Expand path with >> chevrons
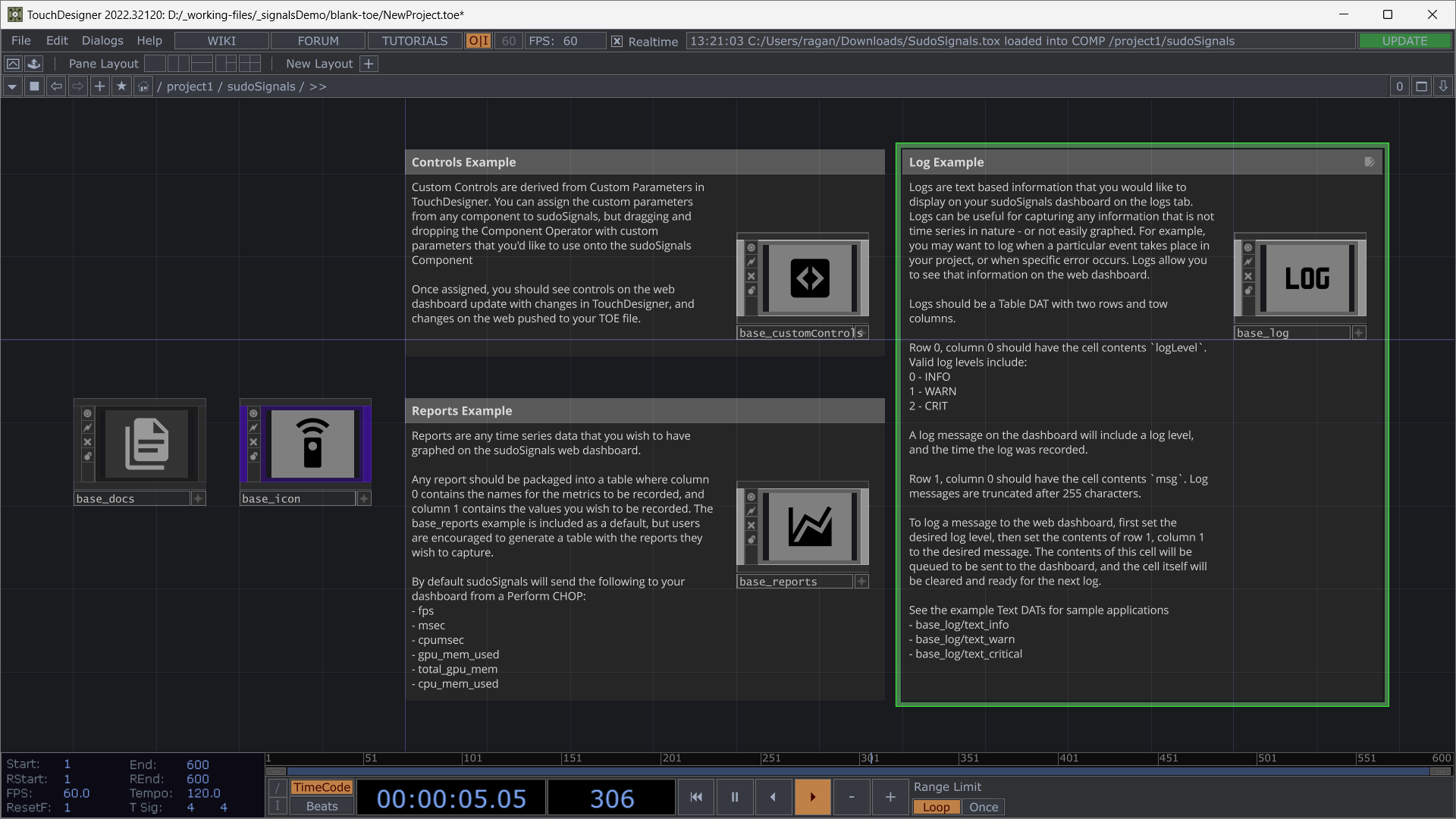Viewport: 1456px width, 819px height. 318,86
